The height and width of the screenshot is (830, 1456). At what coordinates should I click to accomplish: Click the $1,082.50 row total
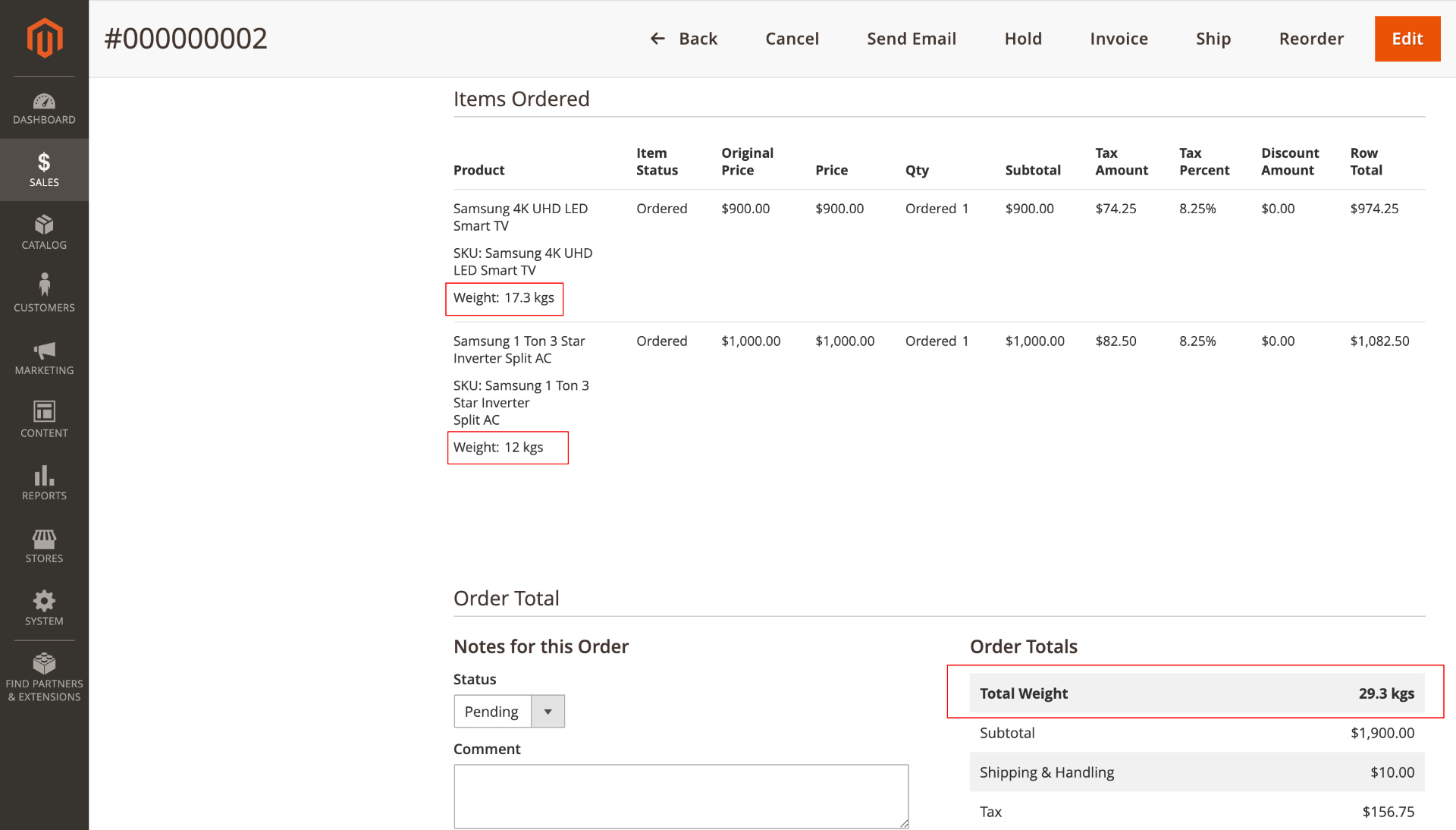click(1379, 341)
